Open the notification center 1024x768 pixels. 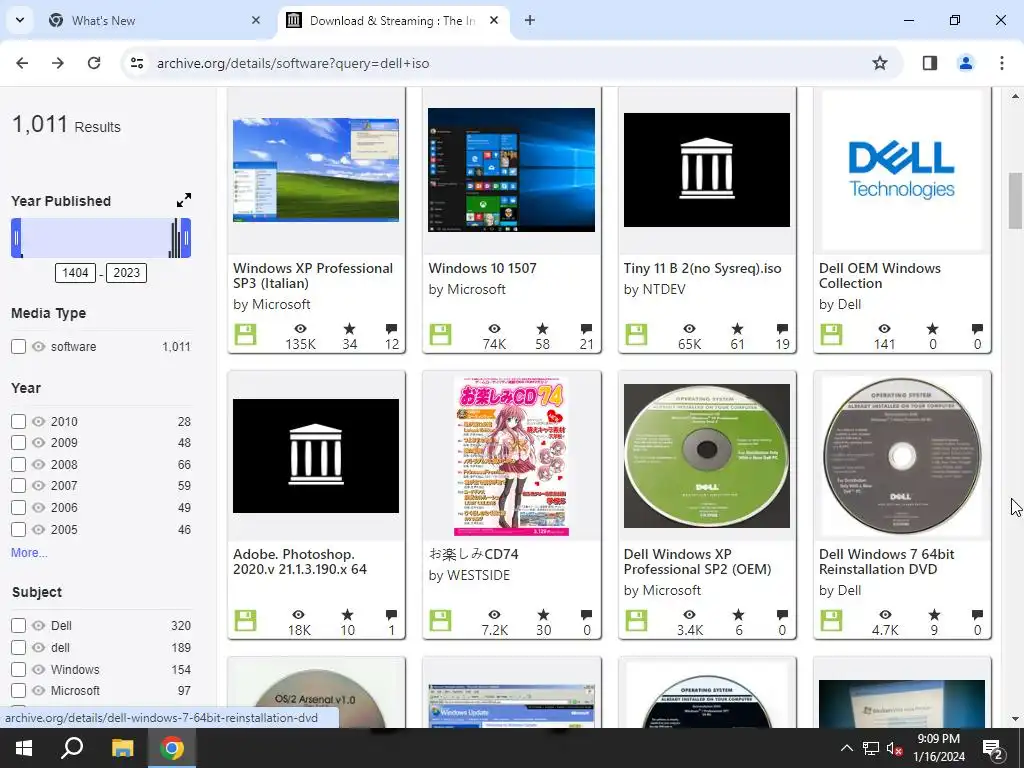992,748
